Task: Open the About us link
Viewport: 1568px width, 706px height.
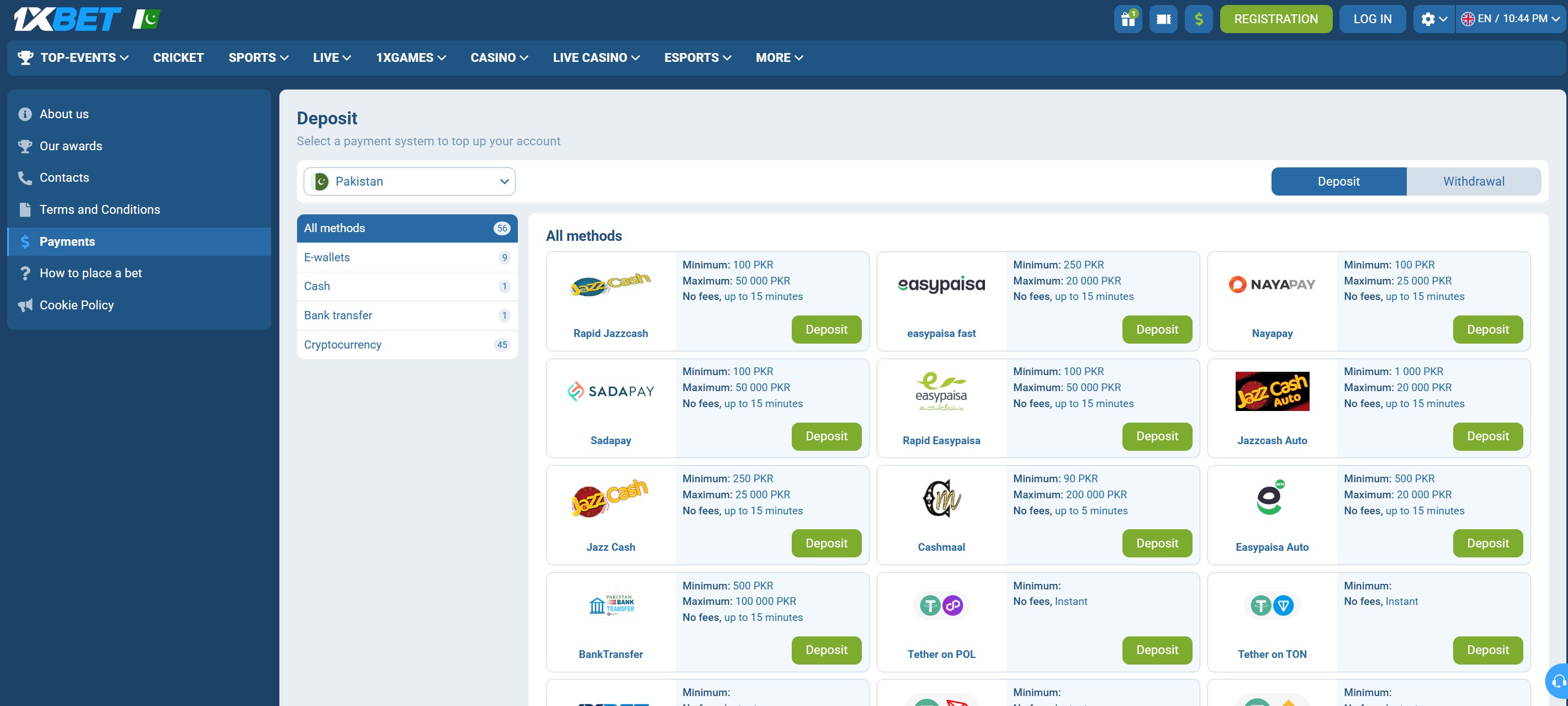Action: (x=139, y=114)
